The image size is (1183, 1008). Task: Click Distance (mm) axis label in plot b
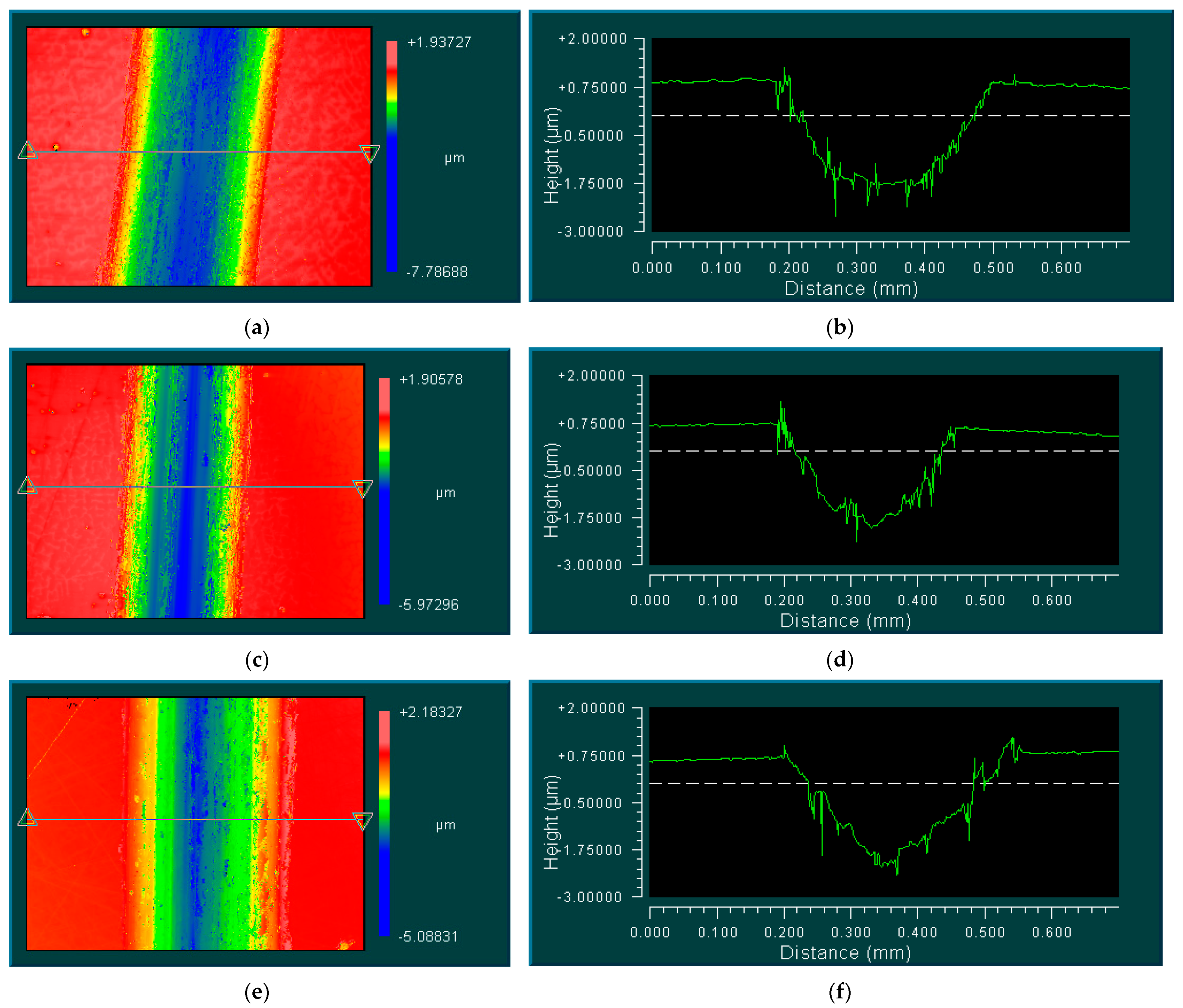(x=851, y=289)
